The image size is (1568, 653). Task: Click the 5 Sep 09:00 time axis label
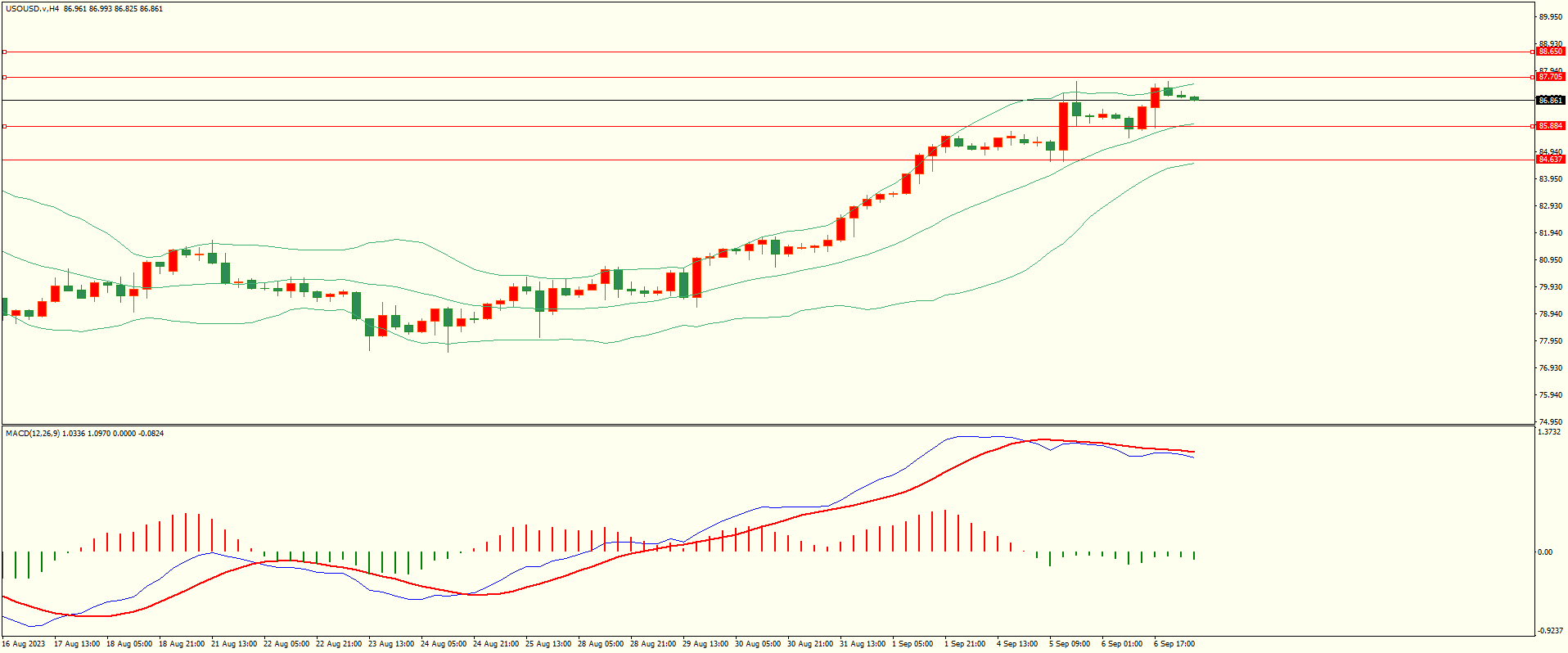(1070, 644)
